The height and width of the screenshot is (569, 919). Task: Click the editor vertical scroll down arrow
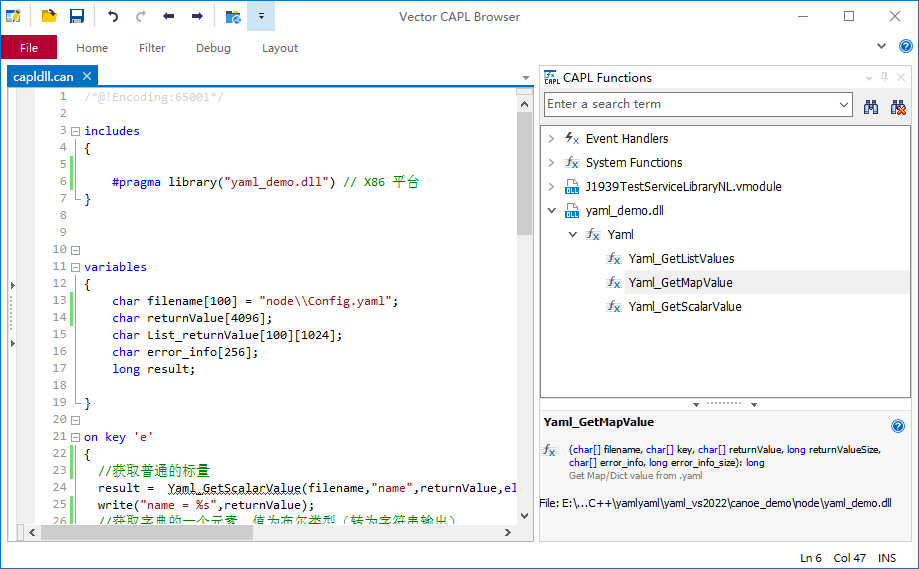pyautogui.click(x=525, y=516)
